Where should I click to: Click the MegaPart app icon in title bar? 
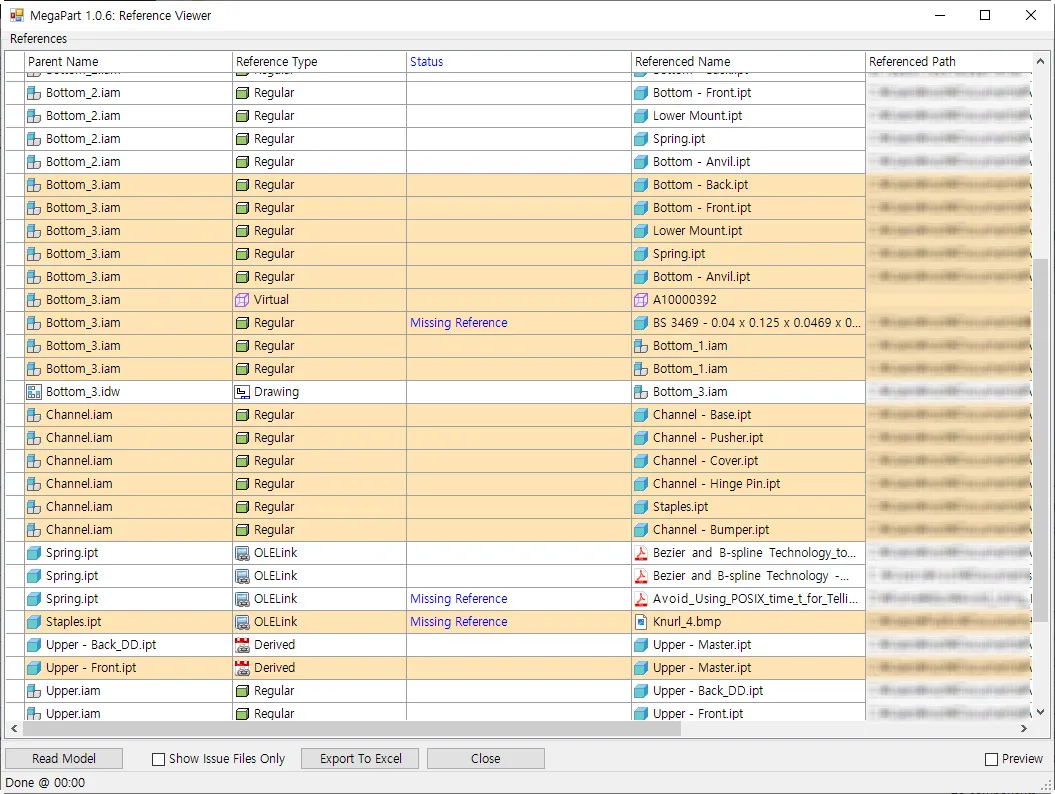point(16,15)
